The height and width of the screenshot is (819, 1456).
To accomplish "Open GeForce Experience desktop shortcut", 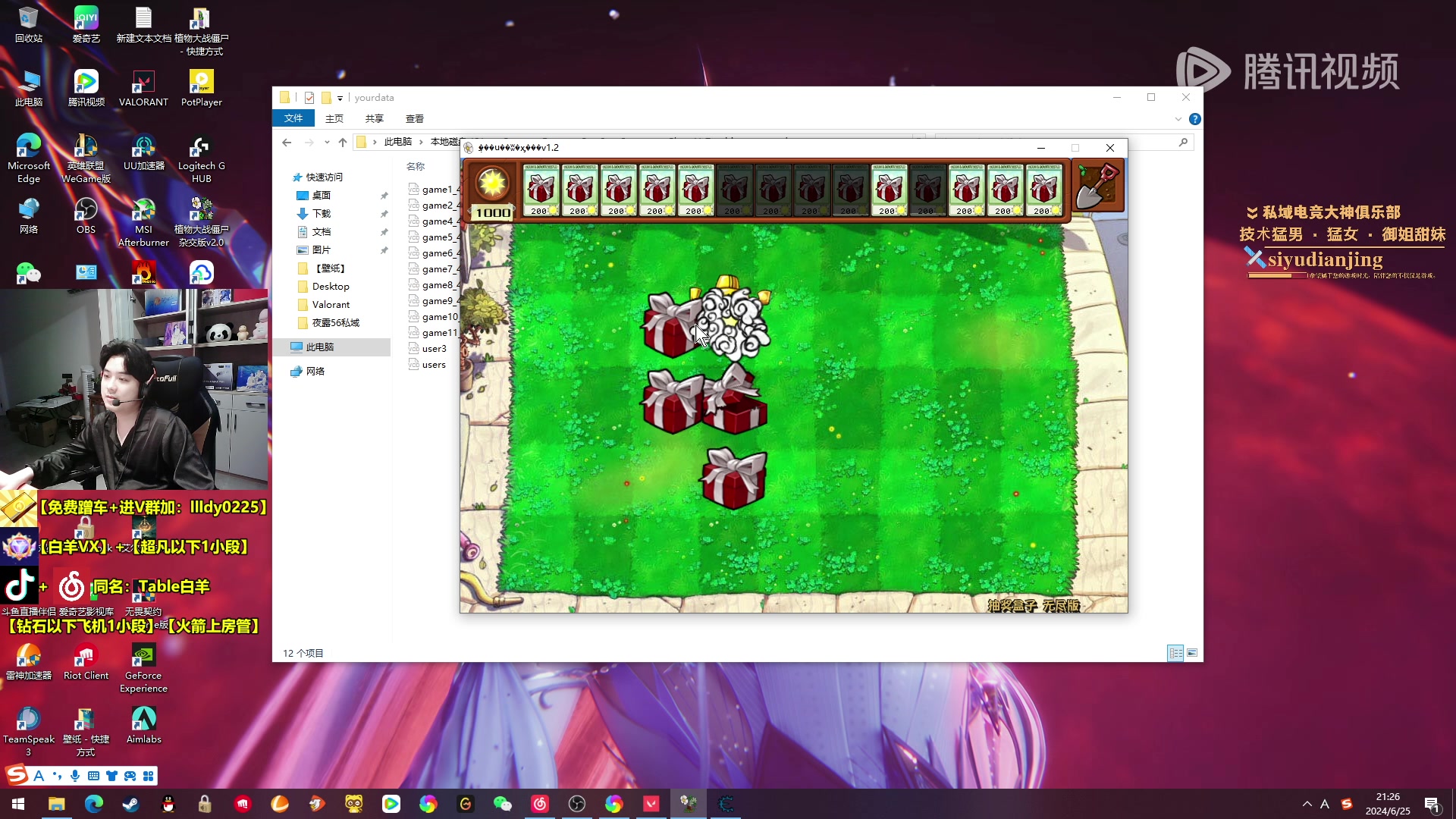I will point(143,668).
